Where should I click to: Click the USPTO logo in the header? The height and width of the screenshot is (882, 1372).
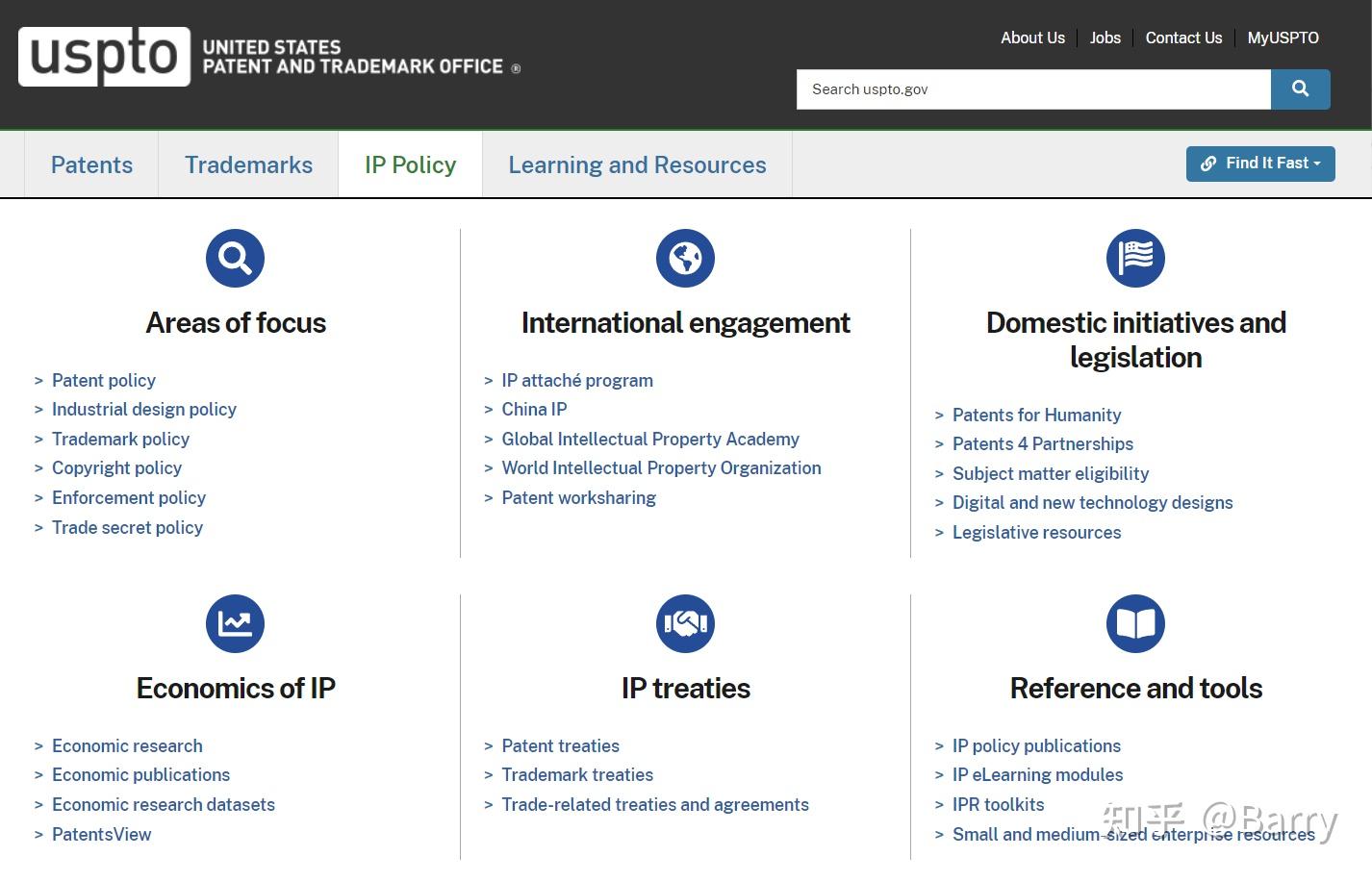point(104,57)
